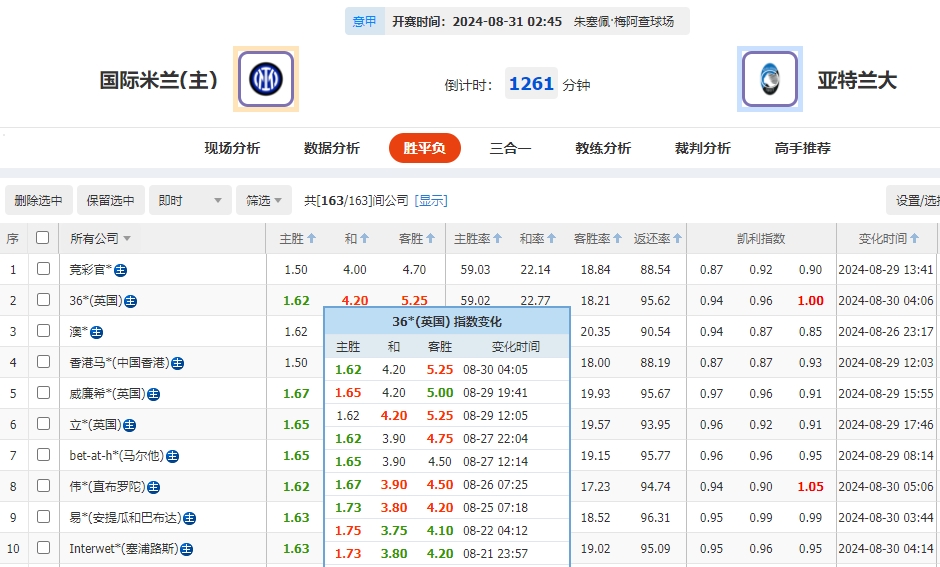Screen dimensions: 940x567
Task: Tick the select-all checkbox in header
Action: [43, 238]
